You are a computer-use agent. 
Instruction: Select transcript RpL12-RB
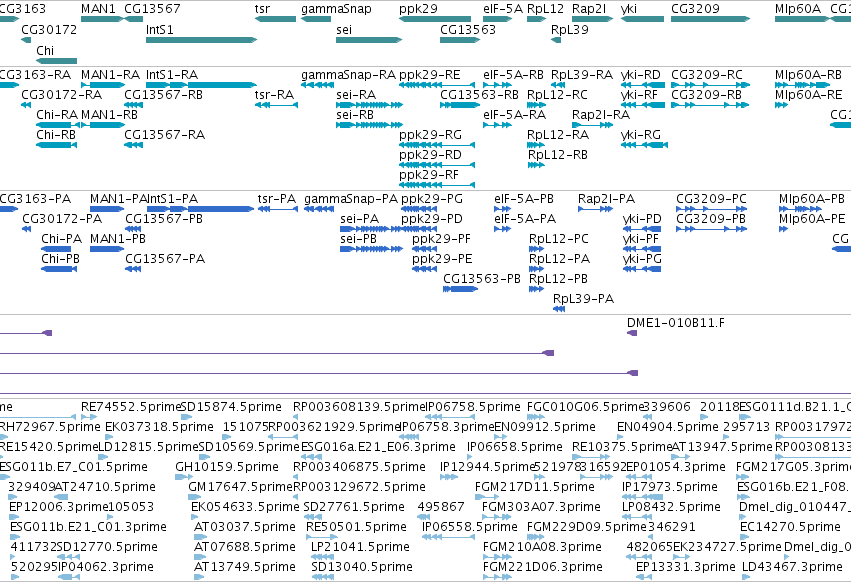click(x=557, y=155)
